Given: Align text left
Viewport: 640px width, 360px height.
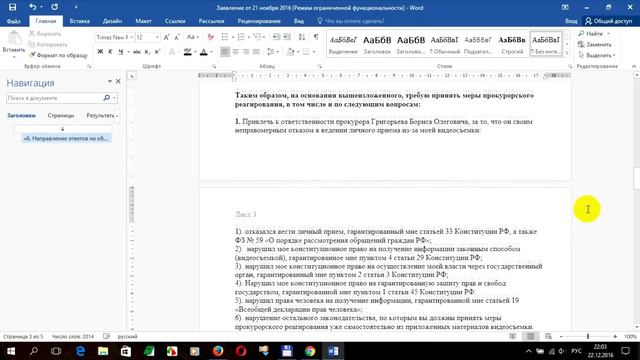Looking at the screenshot, I should pos(224,52).
